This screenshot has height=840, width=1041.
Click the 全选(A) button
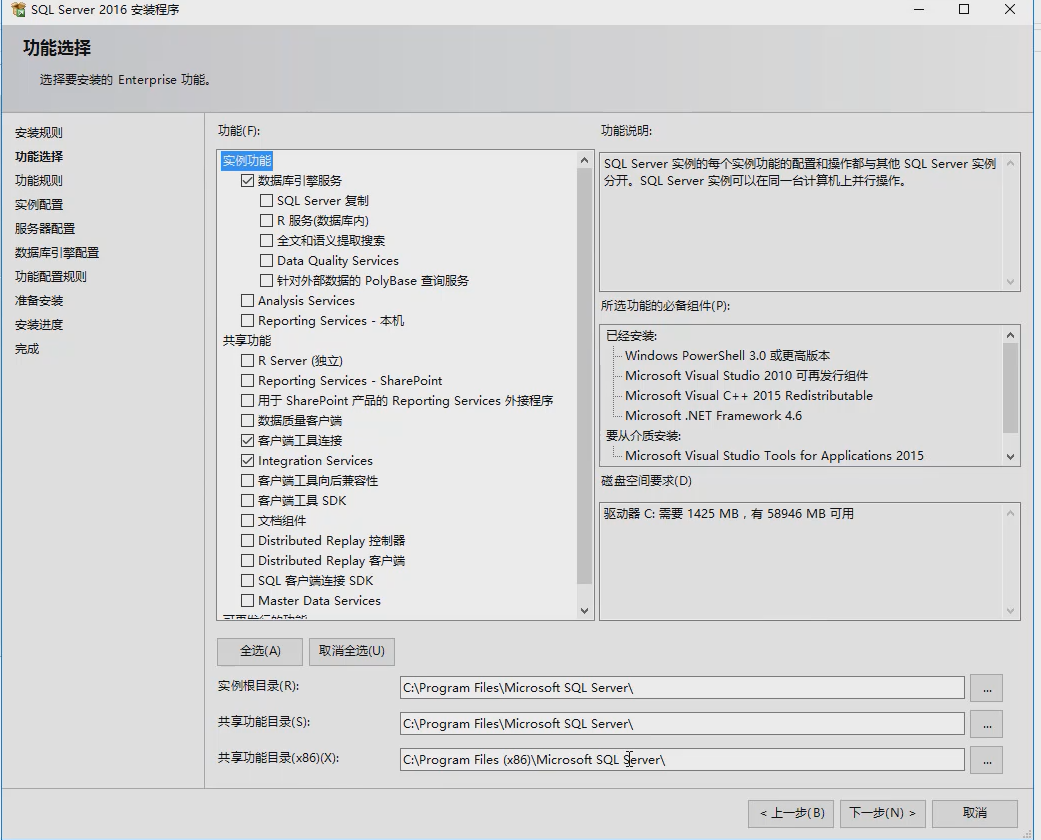[x=260, y=651]
